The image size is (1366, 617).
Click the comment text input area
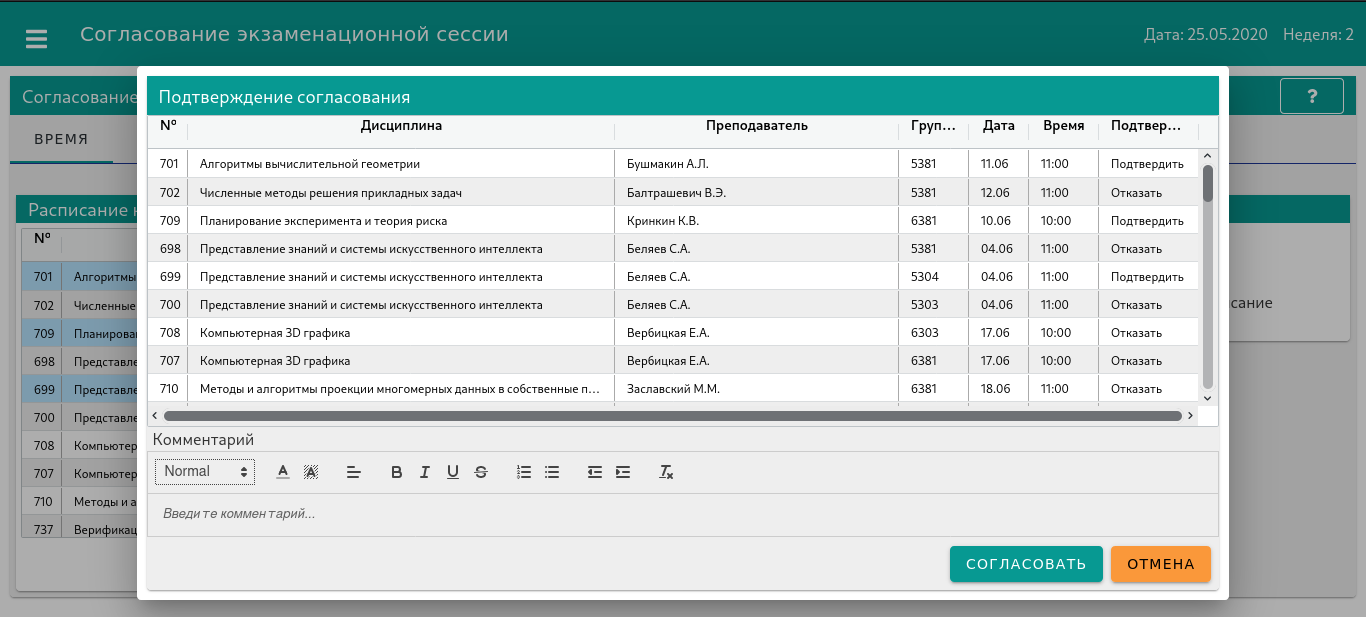point(683,514)
